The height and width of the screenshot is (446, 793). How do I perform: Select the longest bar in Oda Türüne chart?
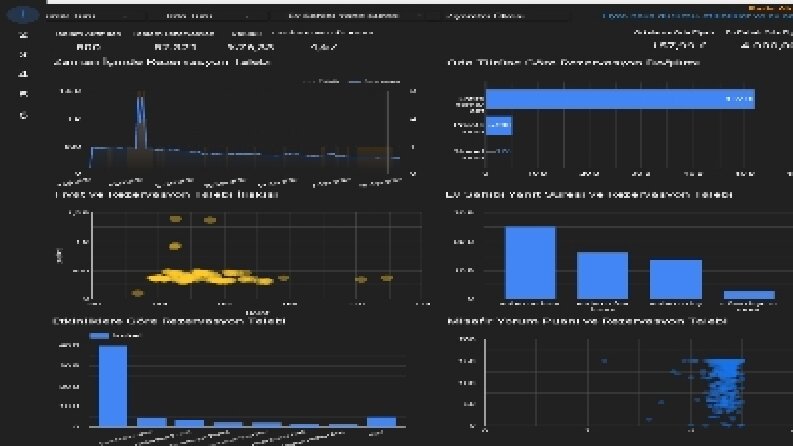point(620,99)
